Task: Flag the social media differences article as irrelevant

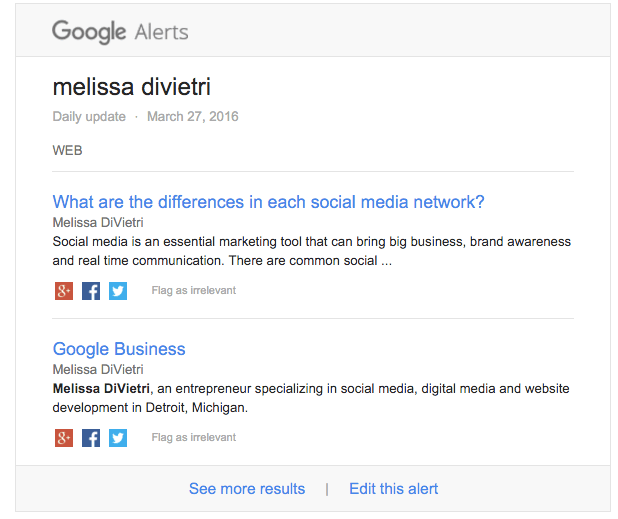Action: (194, 291)
